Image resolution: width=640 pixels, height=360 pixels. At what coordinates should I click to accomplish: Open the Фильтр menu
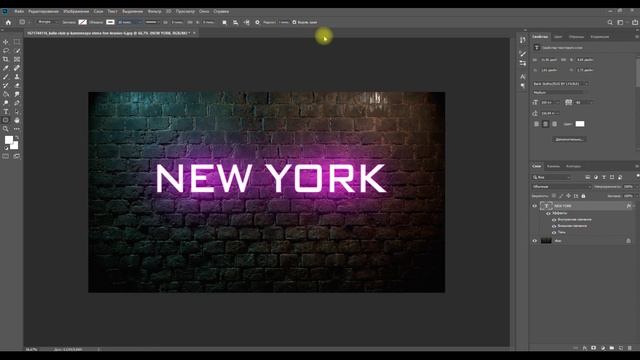(154, 11)
